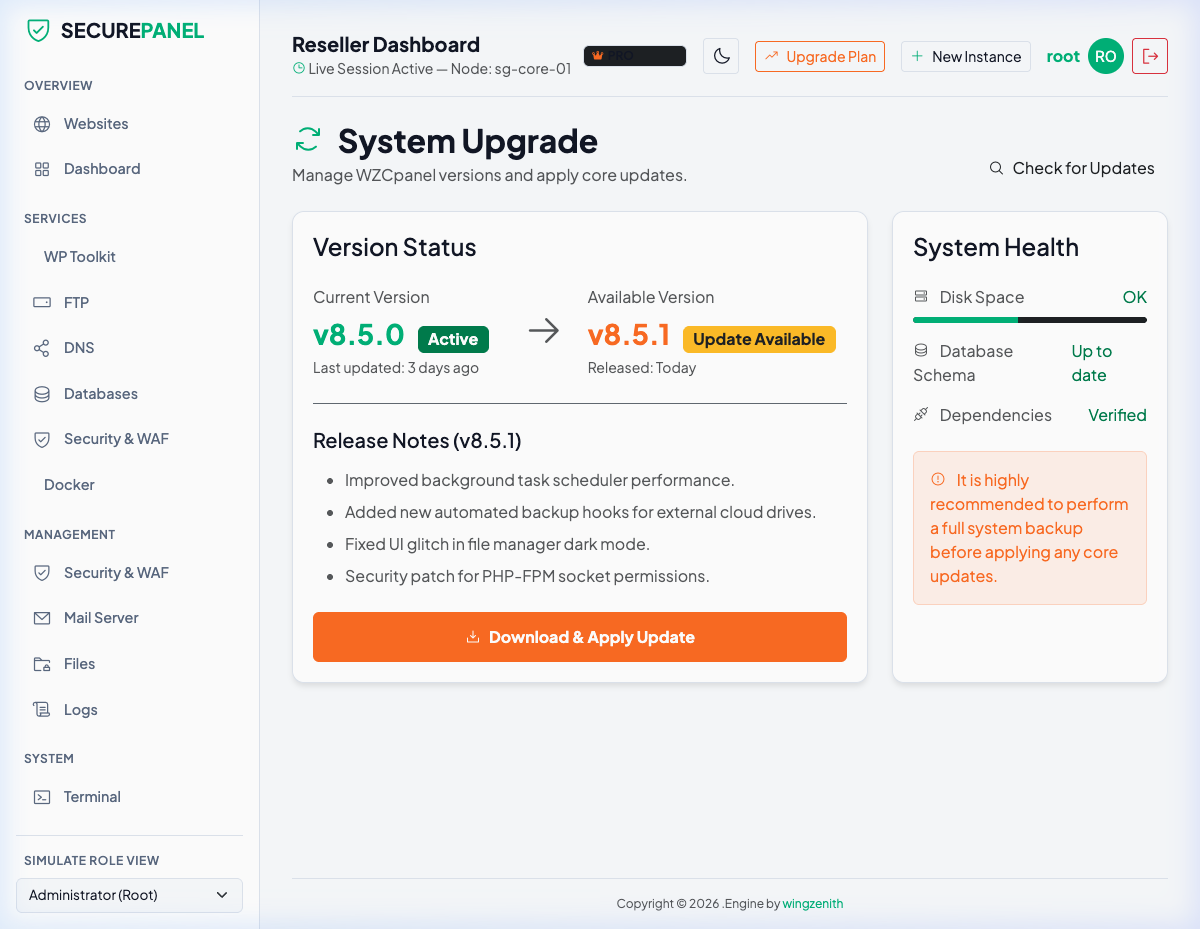Open the RO user avatar
This screenshot has width=1200, height=929.
click(x=1106, y=56)
